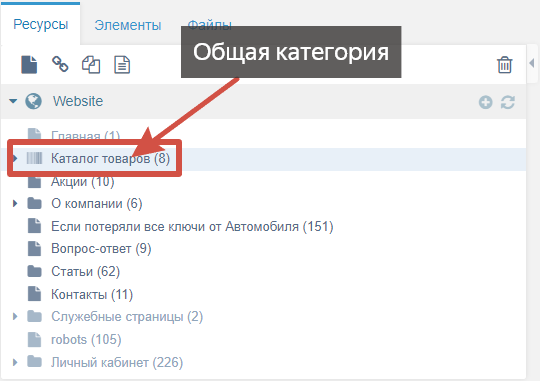This screenshot has height=381, width=540.
Task: Select Каталог товаров (8) resource
Action: 111,159
